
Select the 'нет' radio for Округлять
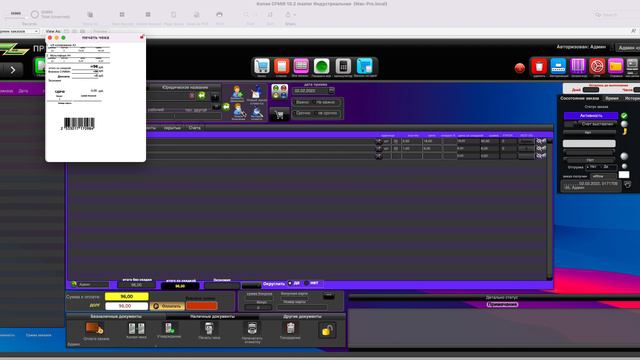(307, 283)
